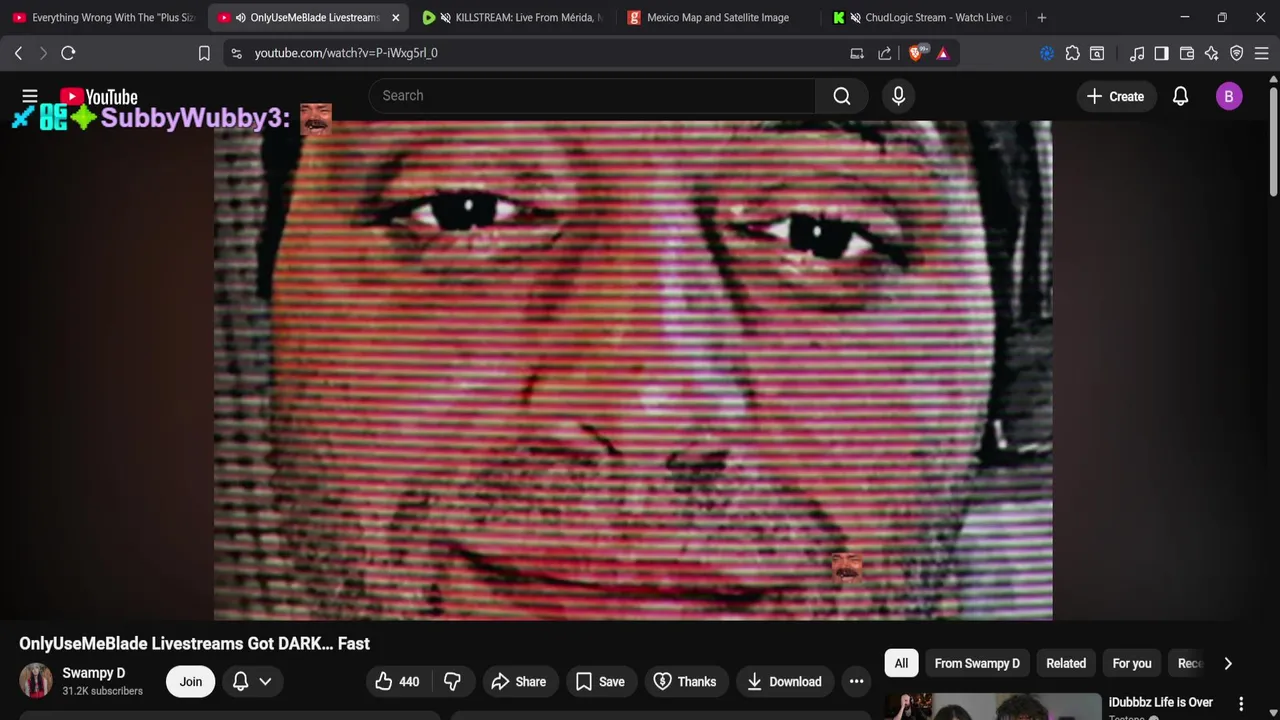Open options menu for iDubbbz Life is Over
Image resolution: width=1280 pixels, height=720 pixels.
point(1241,704)
